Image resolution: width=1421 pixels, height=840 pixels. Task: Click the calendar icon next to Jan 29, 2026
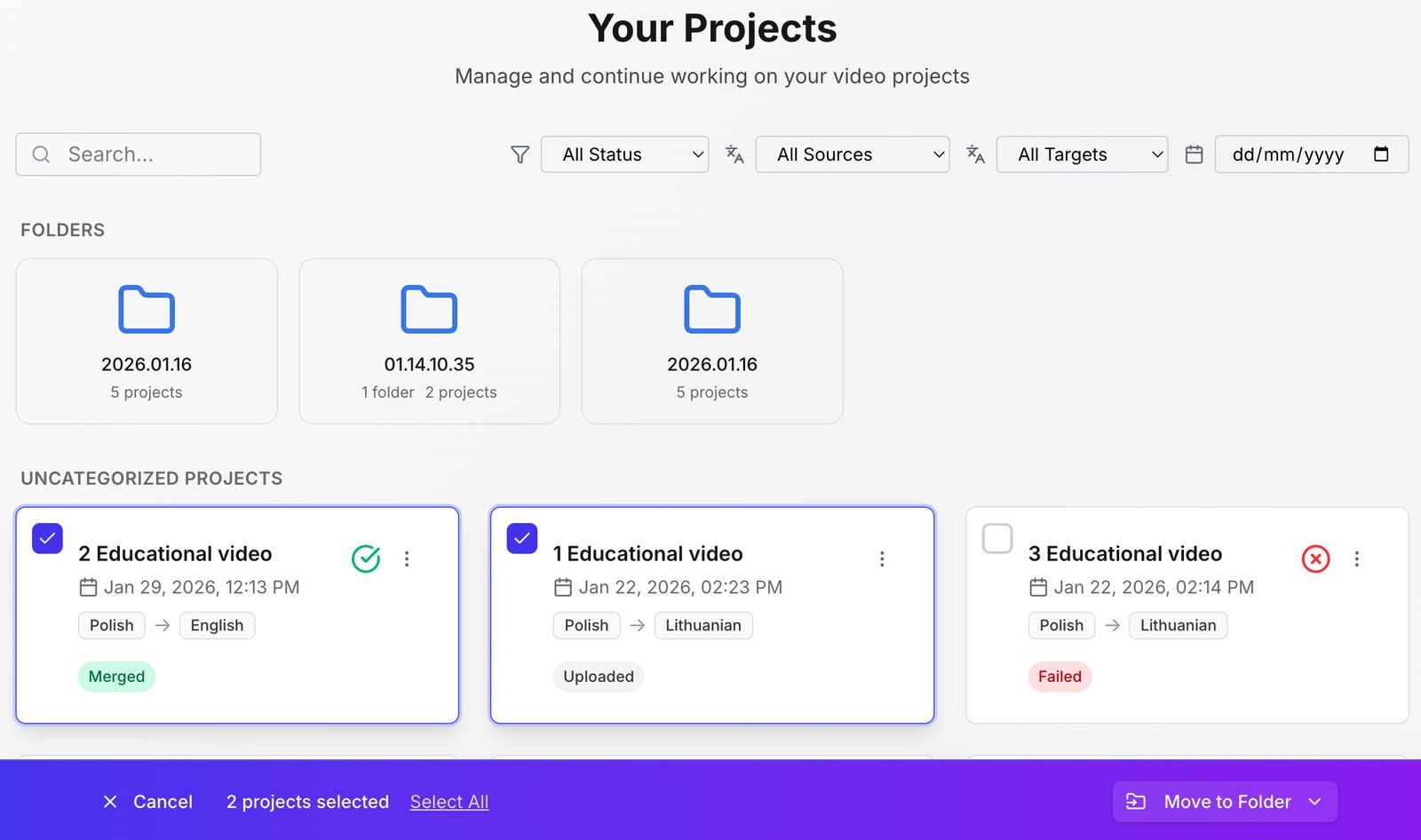[88, 587]
